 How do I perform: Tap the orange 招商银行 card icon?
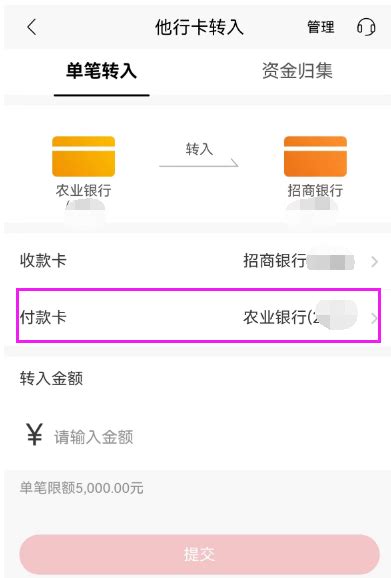[315, 156]
